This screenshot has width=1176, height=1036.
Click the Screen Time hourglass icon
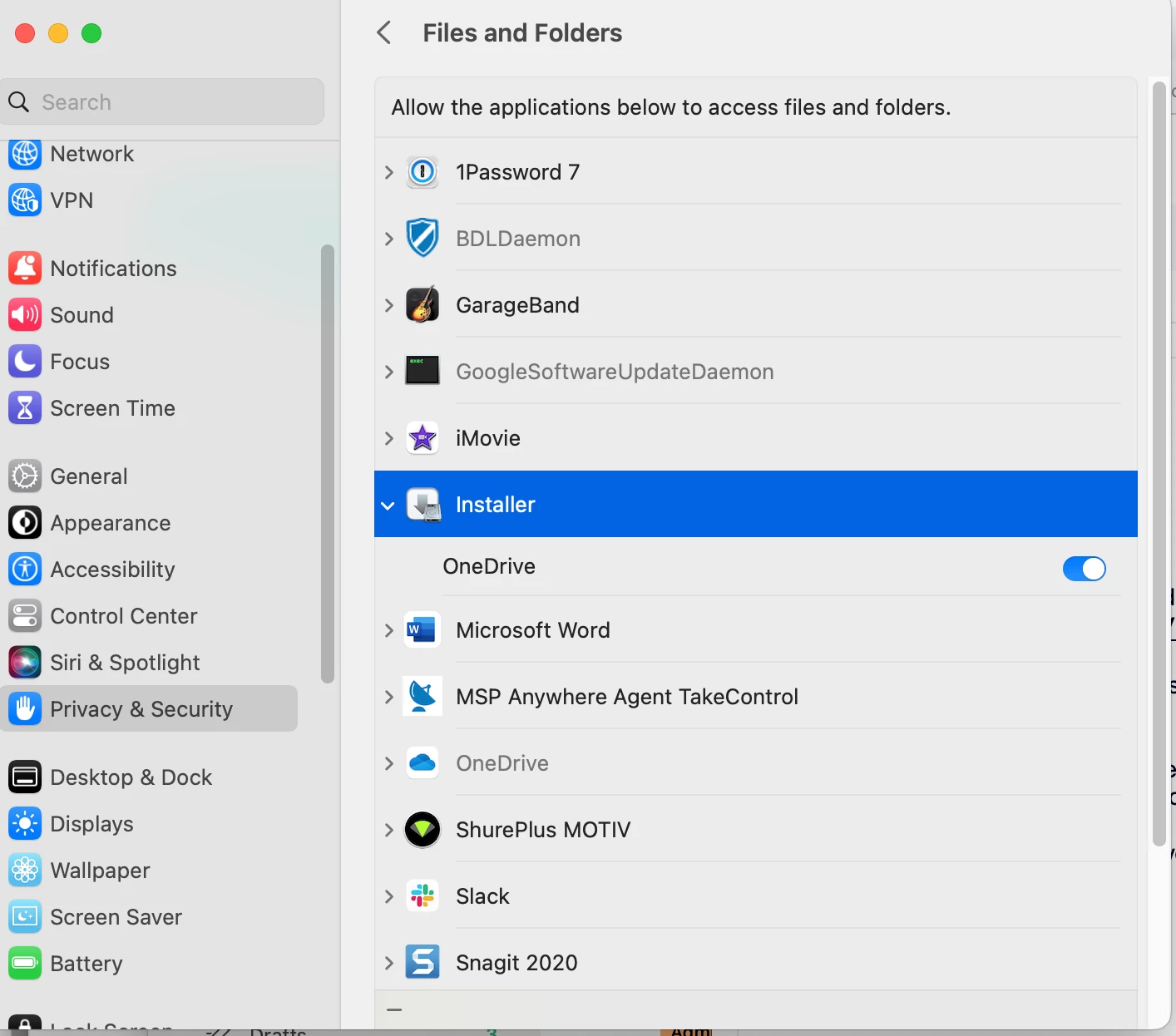click(25, 408)
